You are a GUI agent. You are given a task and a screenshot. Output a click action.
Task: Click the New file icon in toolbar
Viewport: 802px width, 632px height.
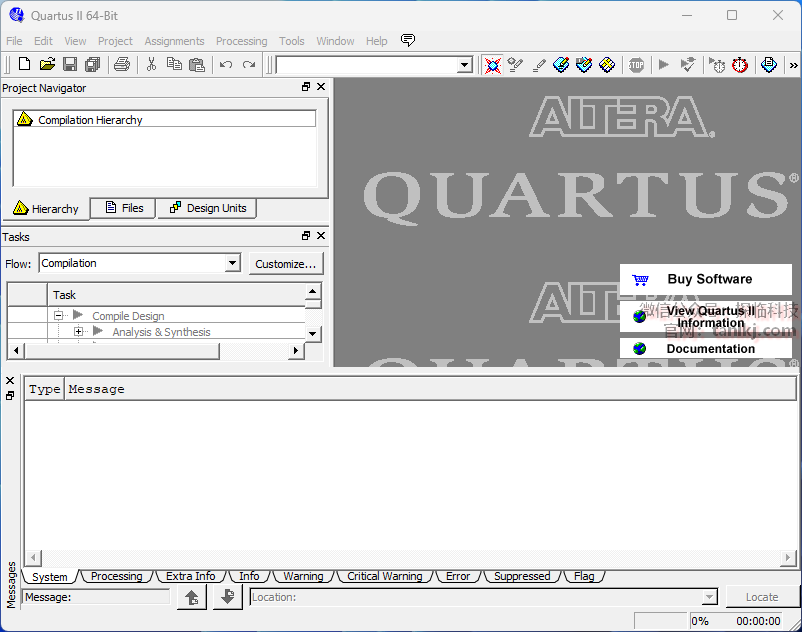(24, 65)
